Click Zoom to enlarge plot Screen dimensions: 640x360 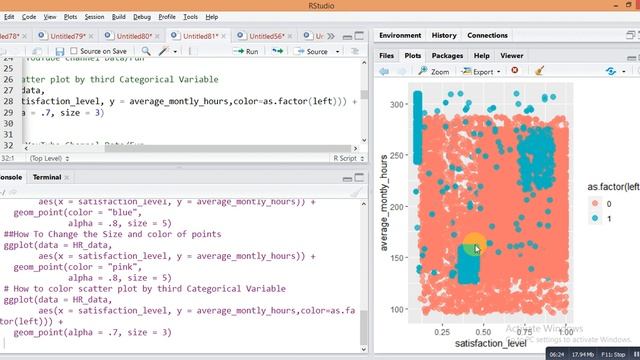click(x=434, y=72)
